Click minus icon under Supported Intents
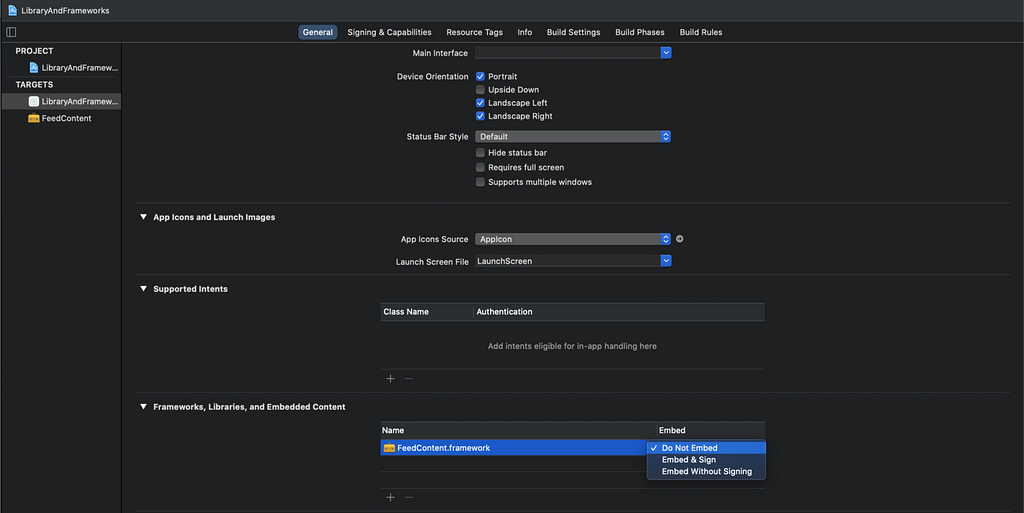Screen dimensions: 1024x513 [408, 379]
